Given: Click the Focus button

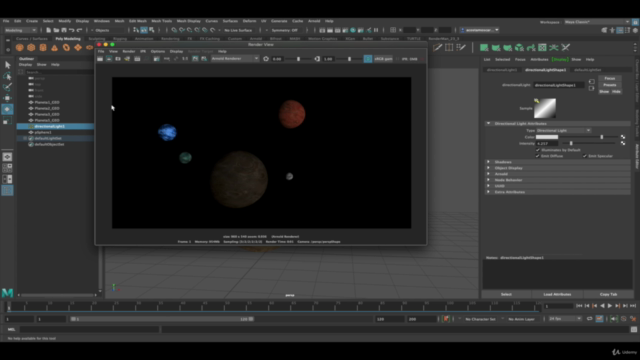Looking at the screenshot, I should [610, 78].
